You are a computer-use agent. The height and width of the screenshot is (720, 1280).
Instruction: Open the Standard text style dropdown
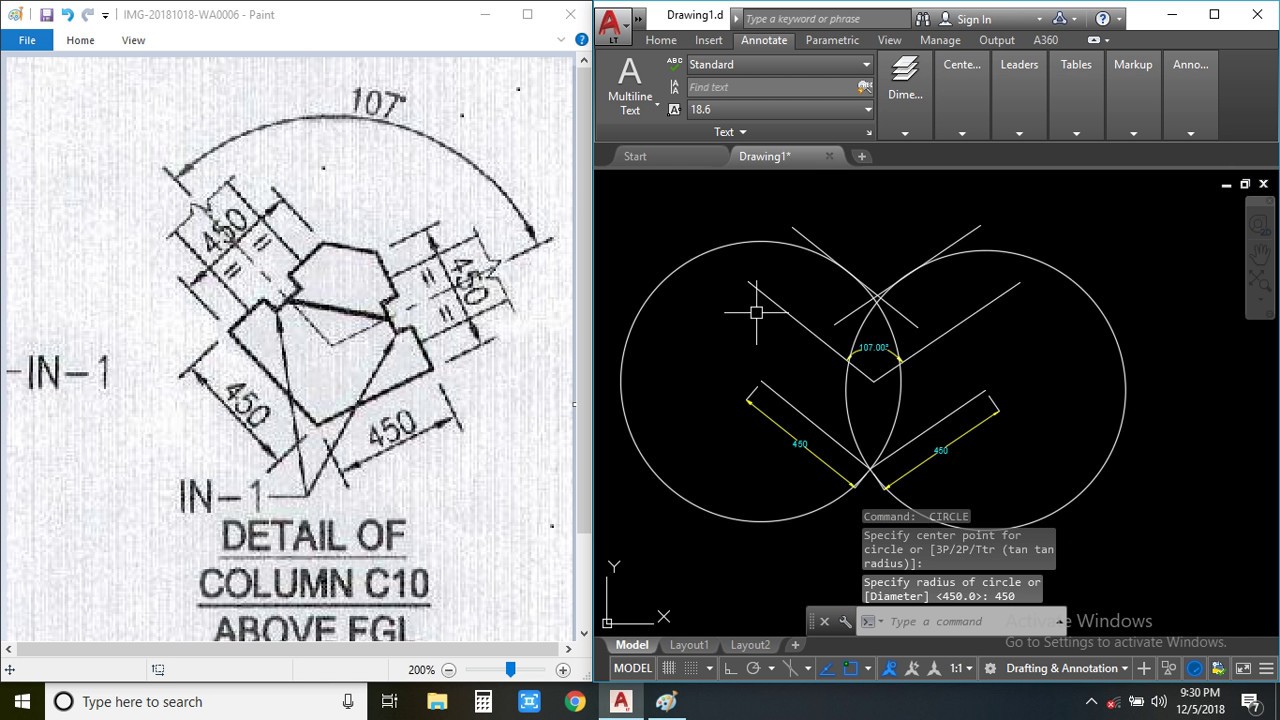(867, 64)
